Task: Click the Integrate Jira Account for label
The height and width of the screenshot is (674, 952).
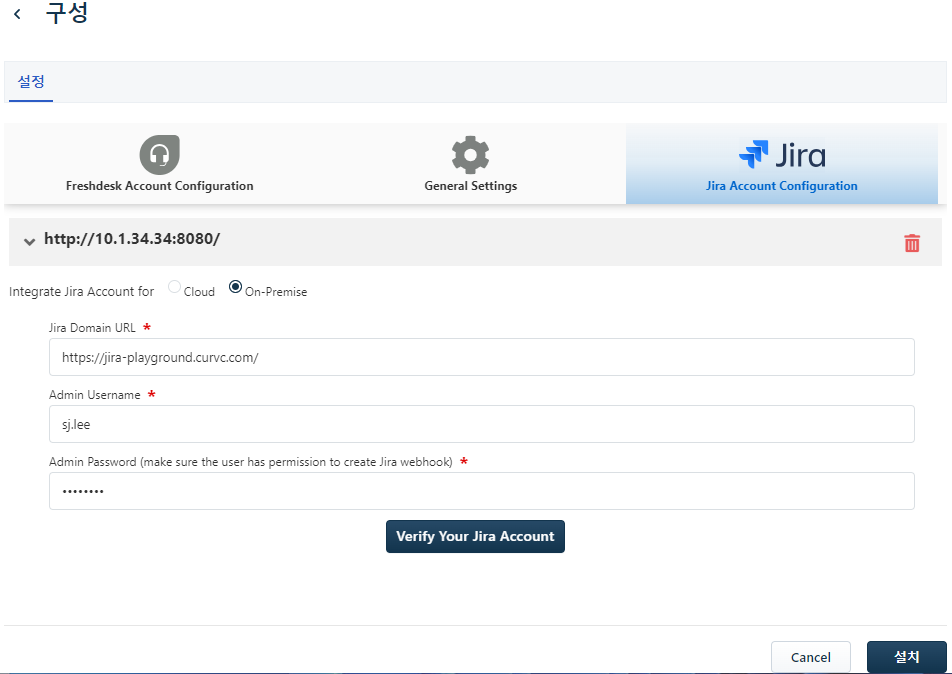Action: tap(81, 291)
